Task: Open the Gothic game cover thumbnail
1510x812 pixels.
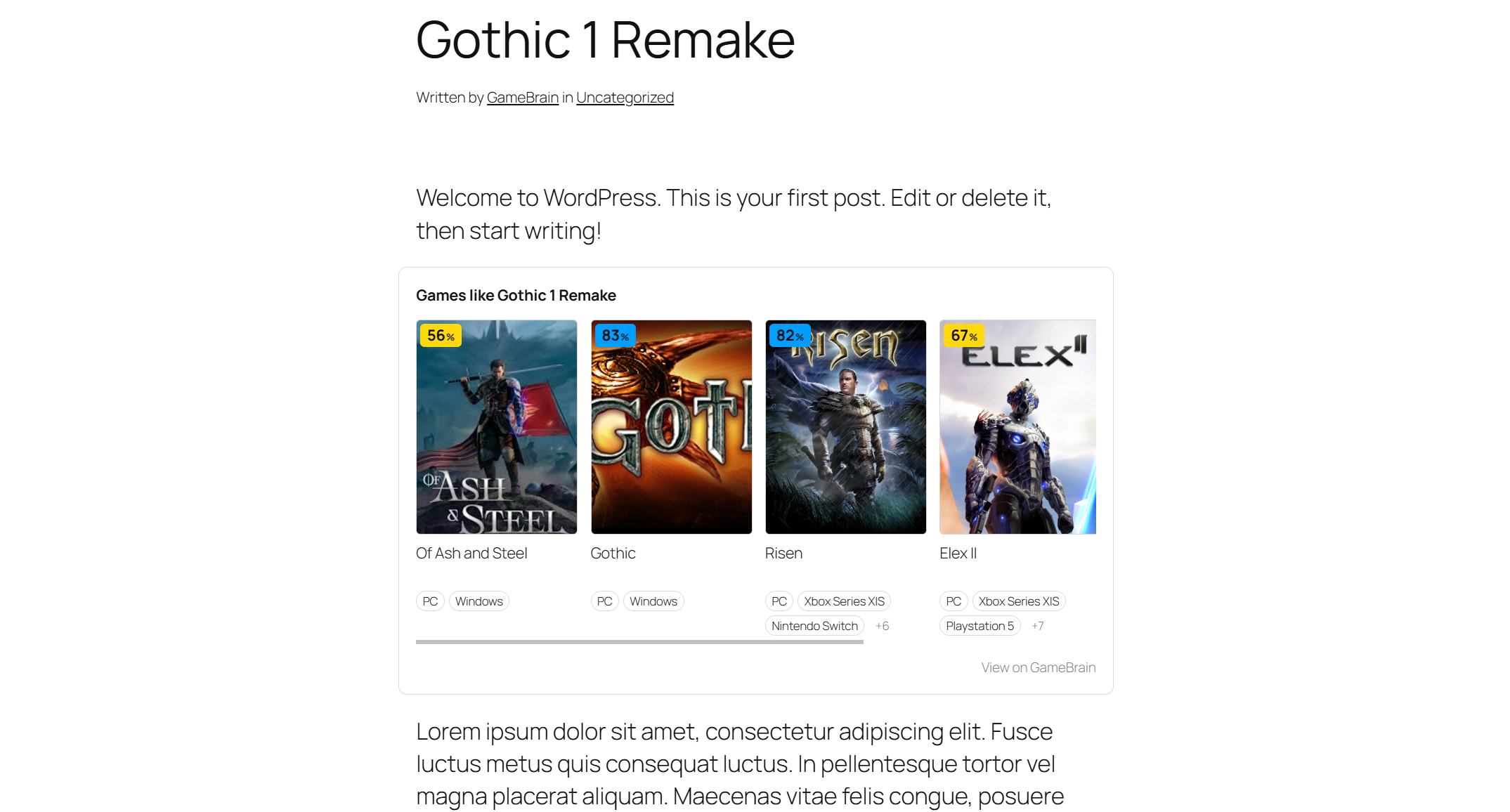Action: click(x=671, y=427)
